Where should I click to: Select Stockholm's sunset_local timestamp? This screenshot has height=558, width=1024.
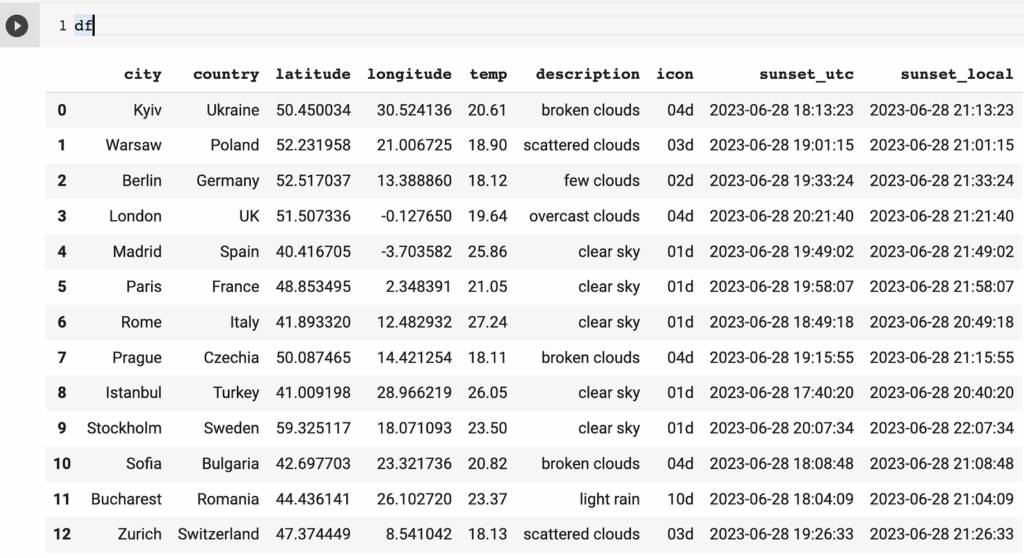941,428
